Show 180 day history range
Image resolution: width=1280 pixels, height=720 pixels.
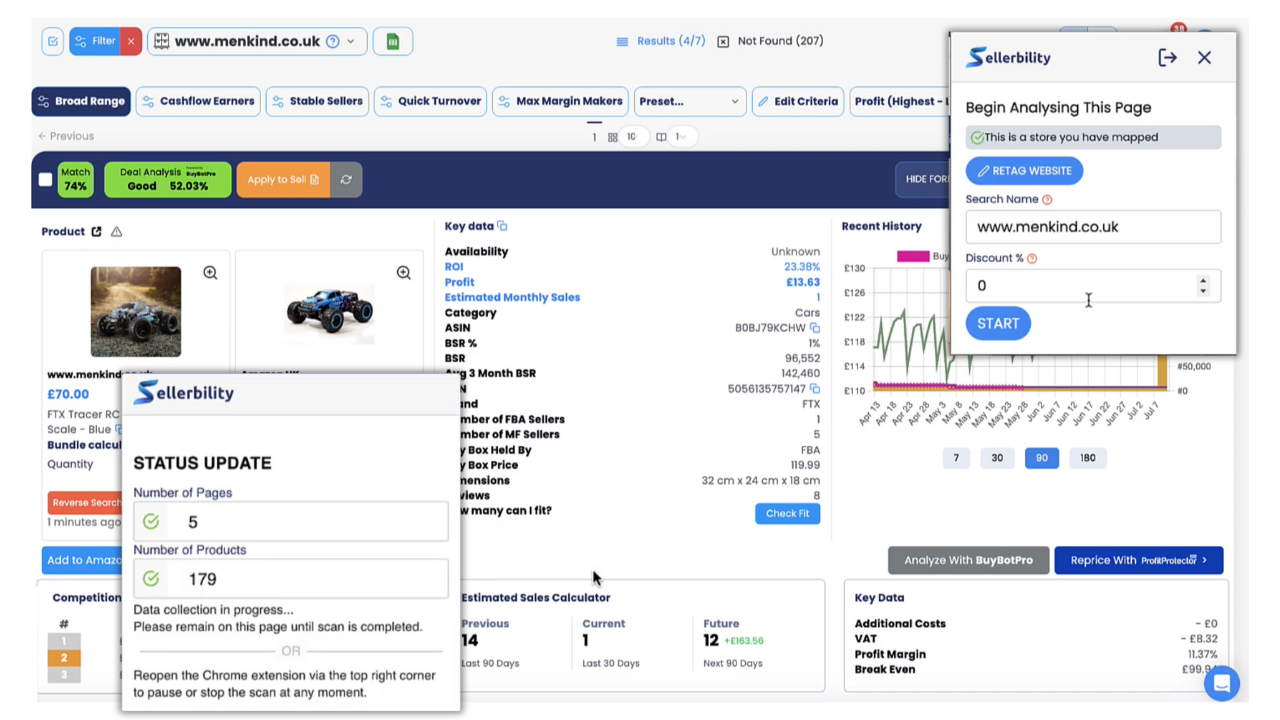(x=1088, y=458)
